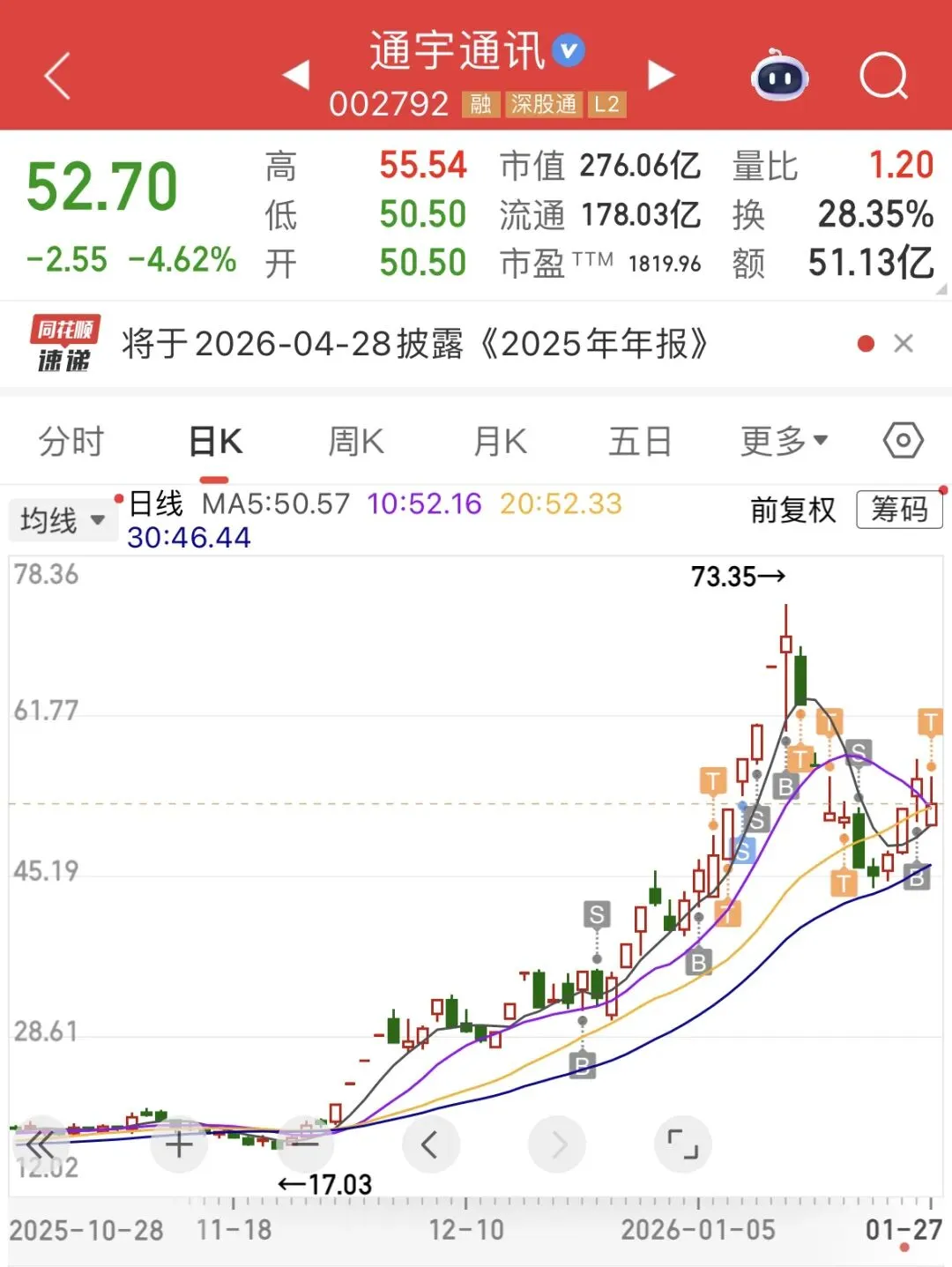Image resolution: width=952 pixels, height=1267 pixels.
Task: Dismiss the annual report notice banner
Action: tap(904, 343)
